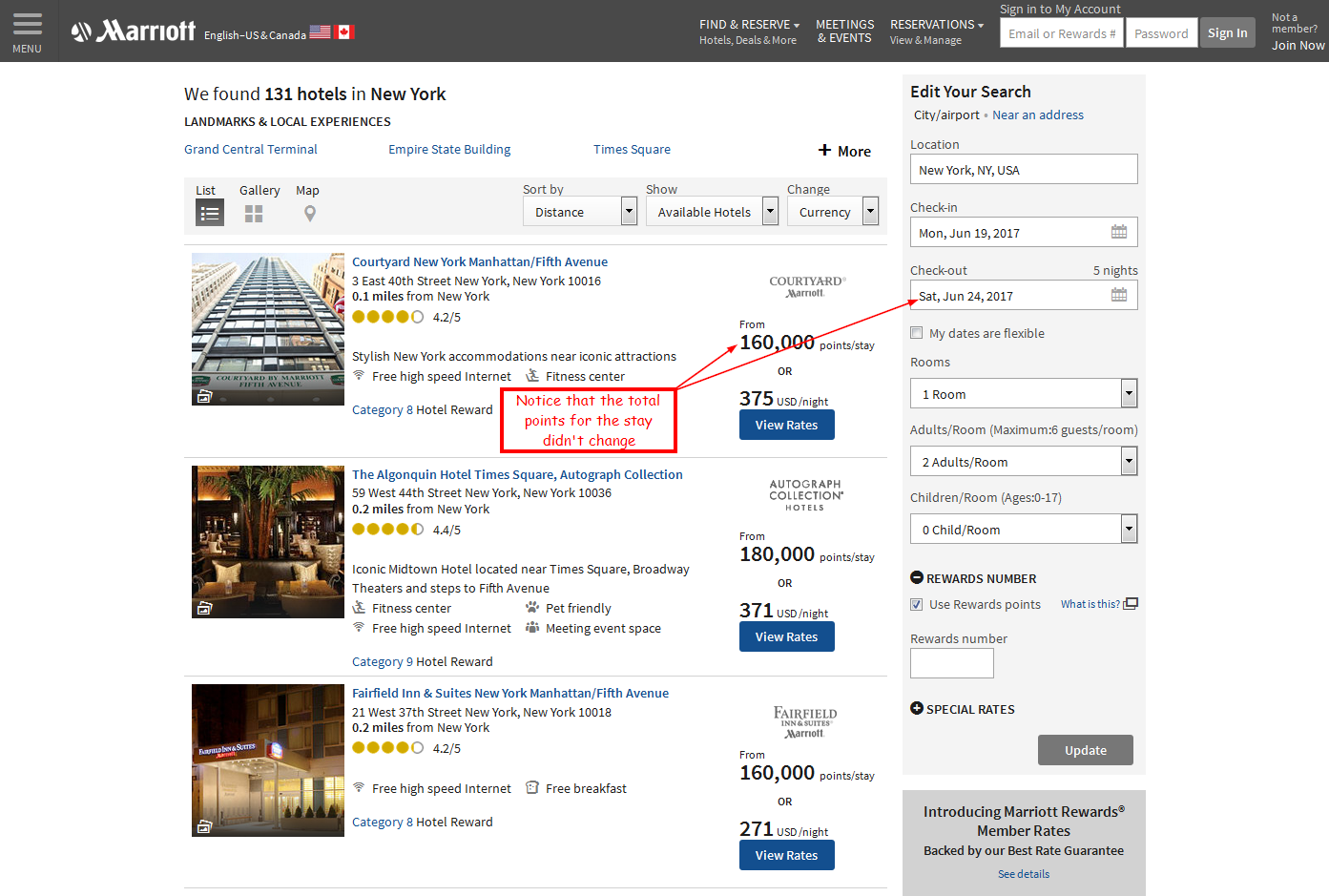
Task: Open Fairfield Inn photo gallery icon
Action: tap(204, 826)
